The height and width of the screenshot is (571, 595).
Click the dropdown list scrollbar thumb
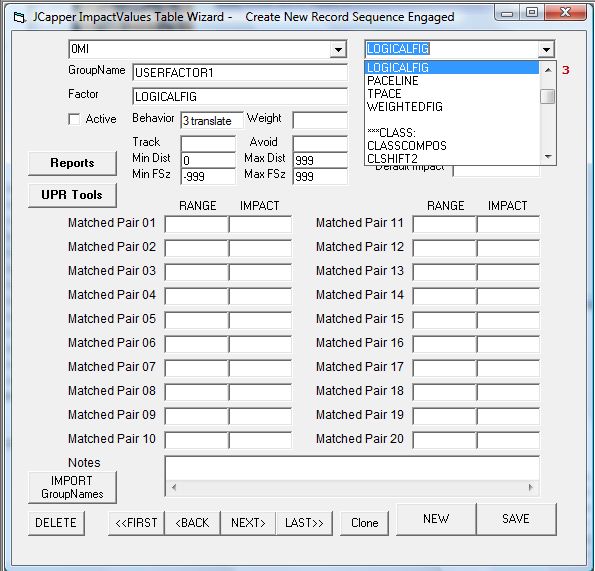548,96
